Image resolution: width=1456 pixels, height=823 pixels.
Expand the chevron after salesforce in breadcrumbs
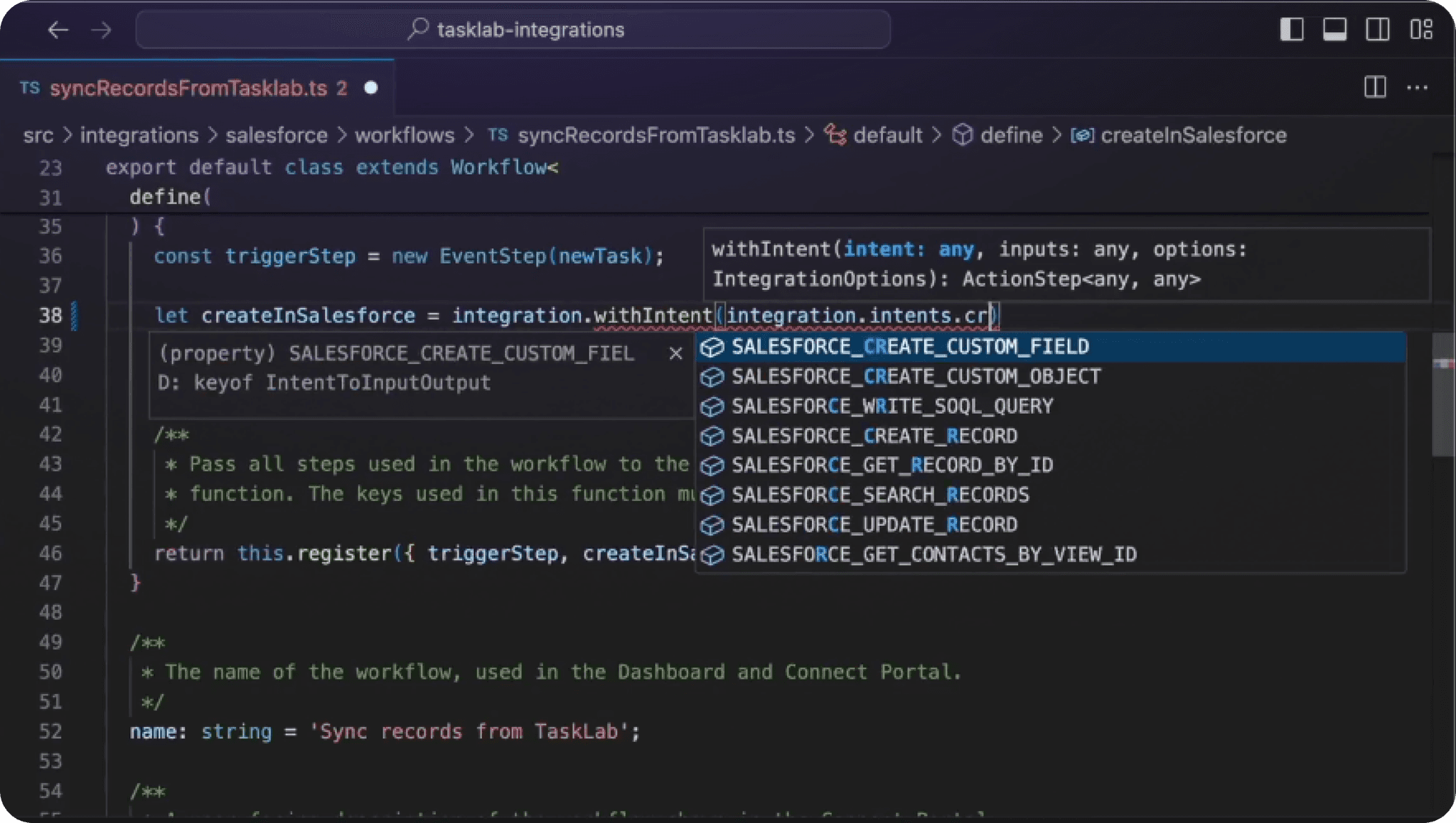tap(341, 135)
